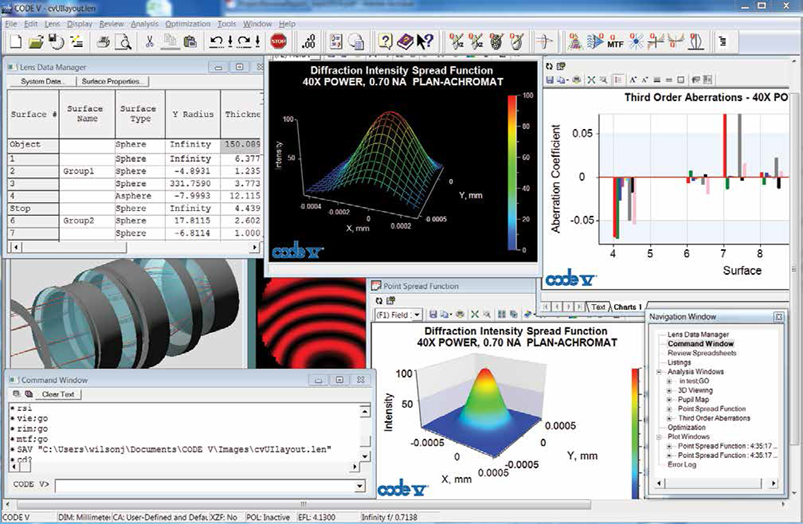Click refresh icon in Third Order Aberrations window
803x524 pixels.
[550, 66]
